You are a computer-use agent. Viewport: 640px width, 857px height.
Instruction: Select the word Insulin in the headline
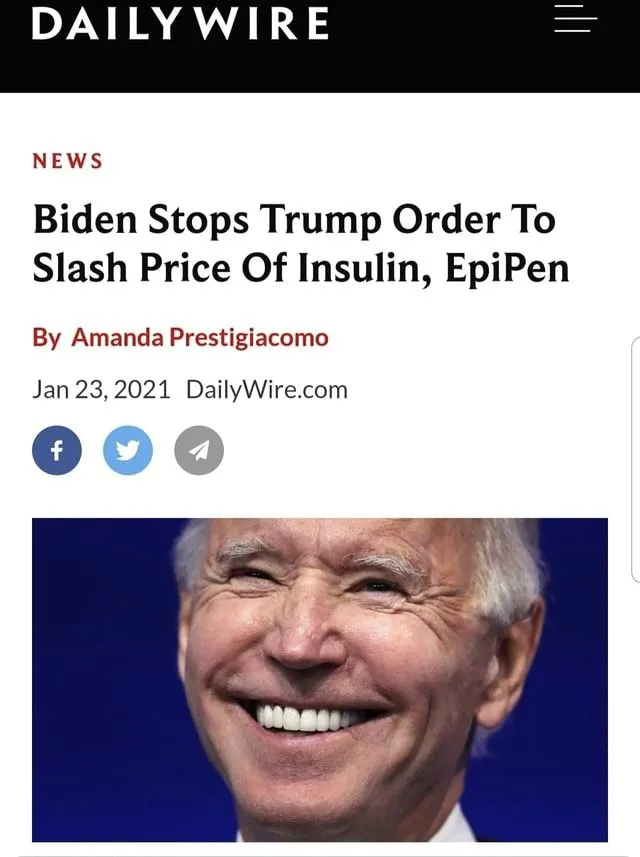(x=366, y=268)
